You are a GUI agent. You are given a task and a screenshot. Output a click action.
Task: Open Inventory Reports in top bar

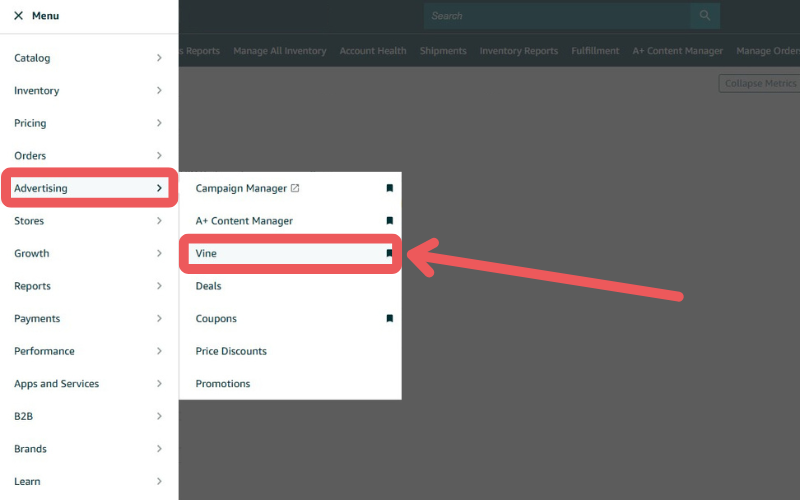tap(518, 51)
